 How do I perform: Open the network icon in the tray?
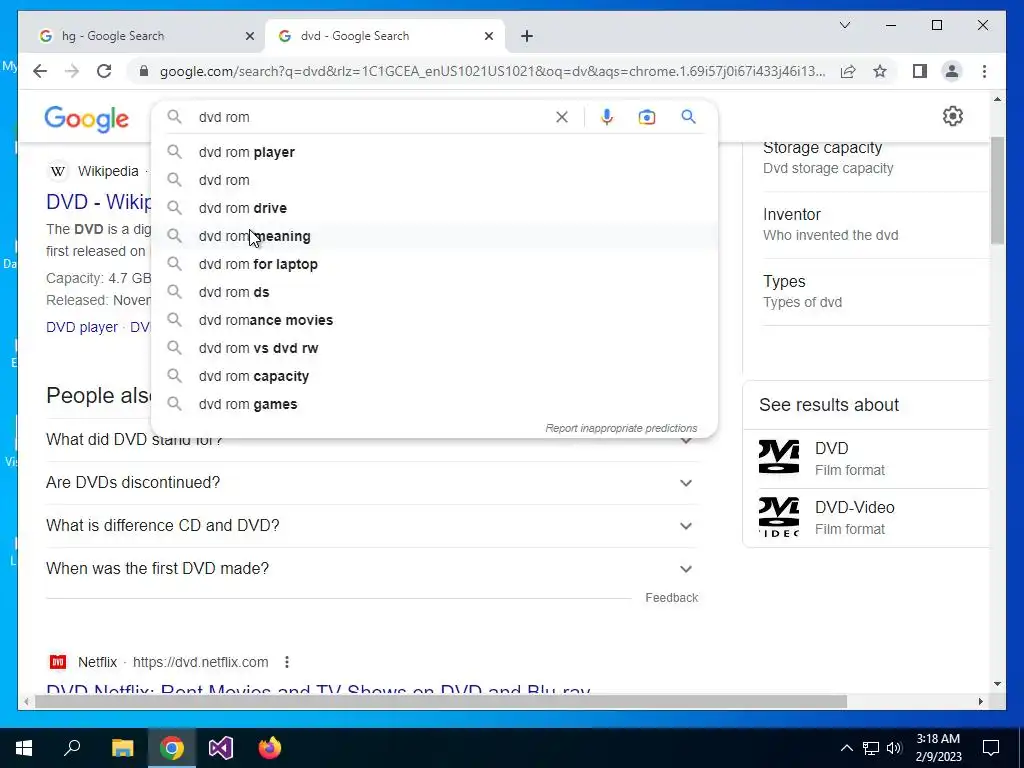871,748
